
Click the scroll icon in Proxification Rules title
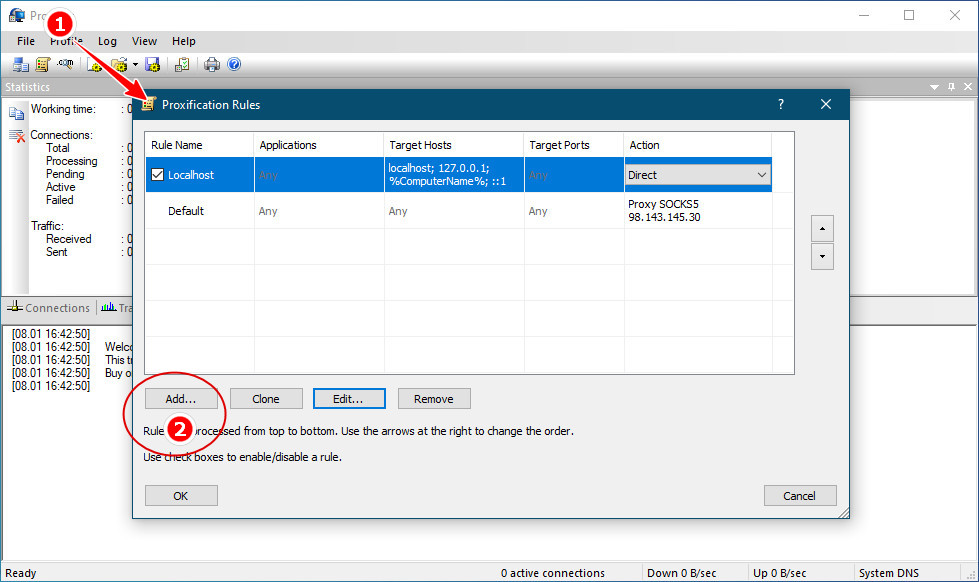(x=148, y=104)
